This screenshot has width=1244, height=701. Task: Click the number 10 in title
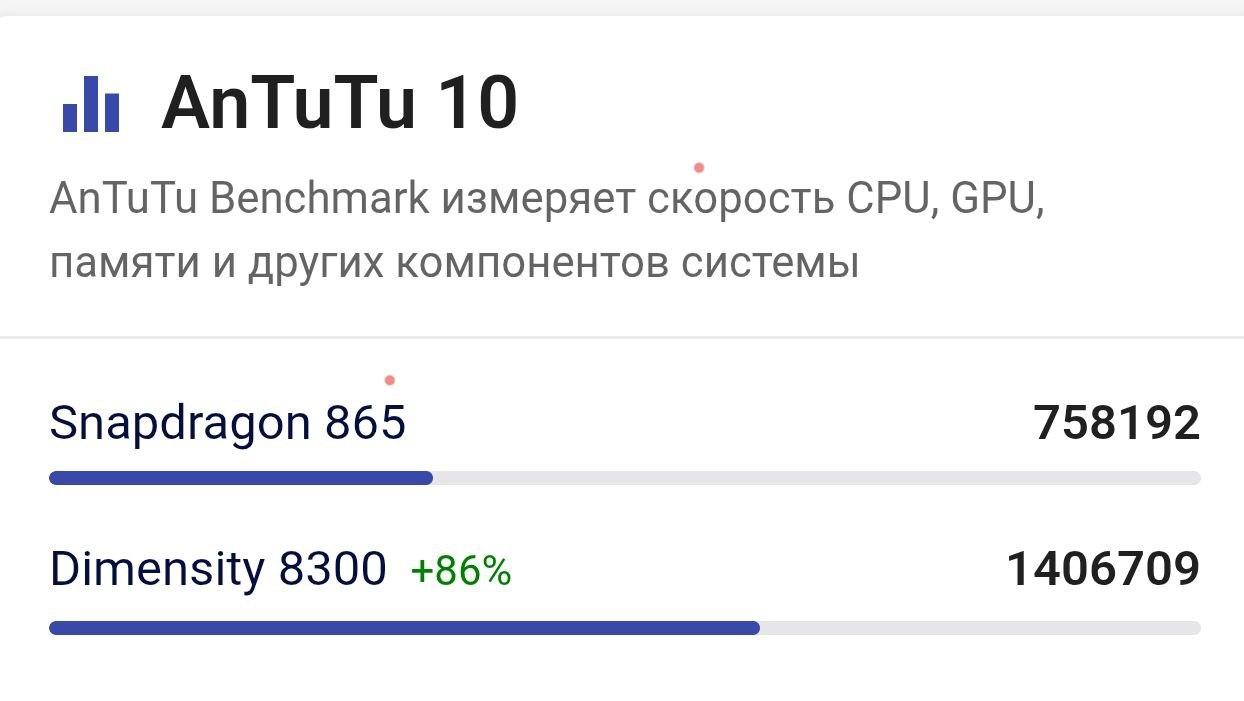tap(477, 103)
